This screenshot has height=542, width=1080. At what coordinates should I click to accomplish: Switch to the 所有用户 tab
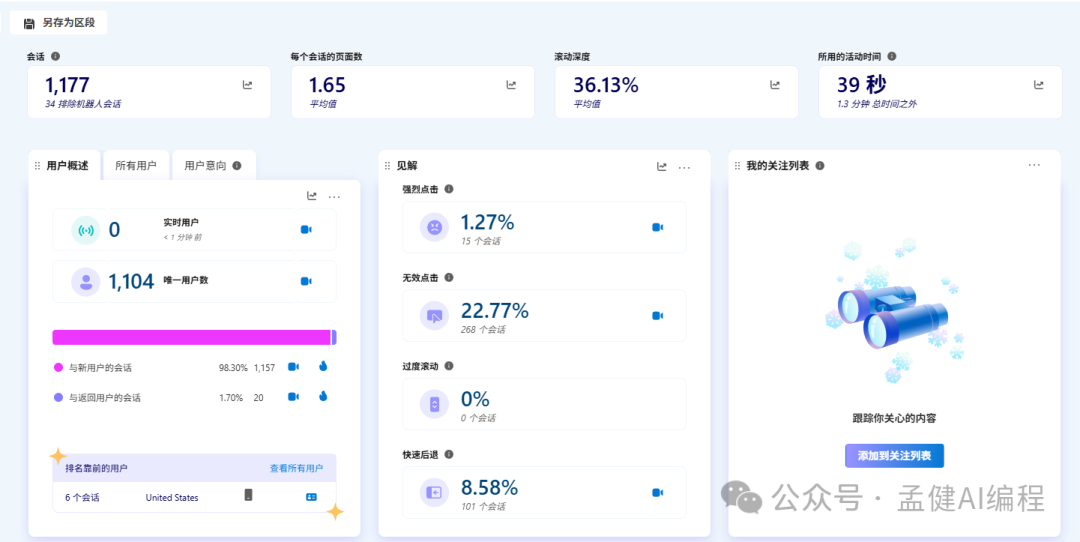click(136, 166)
